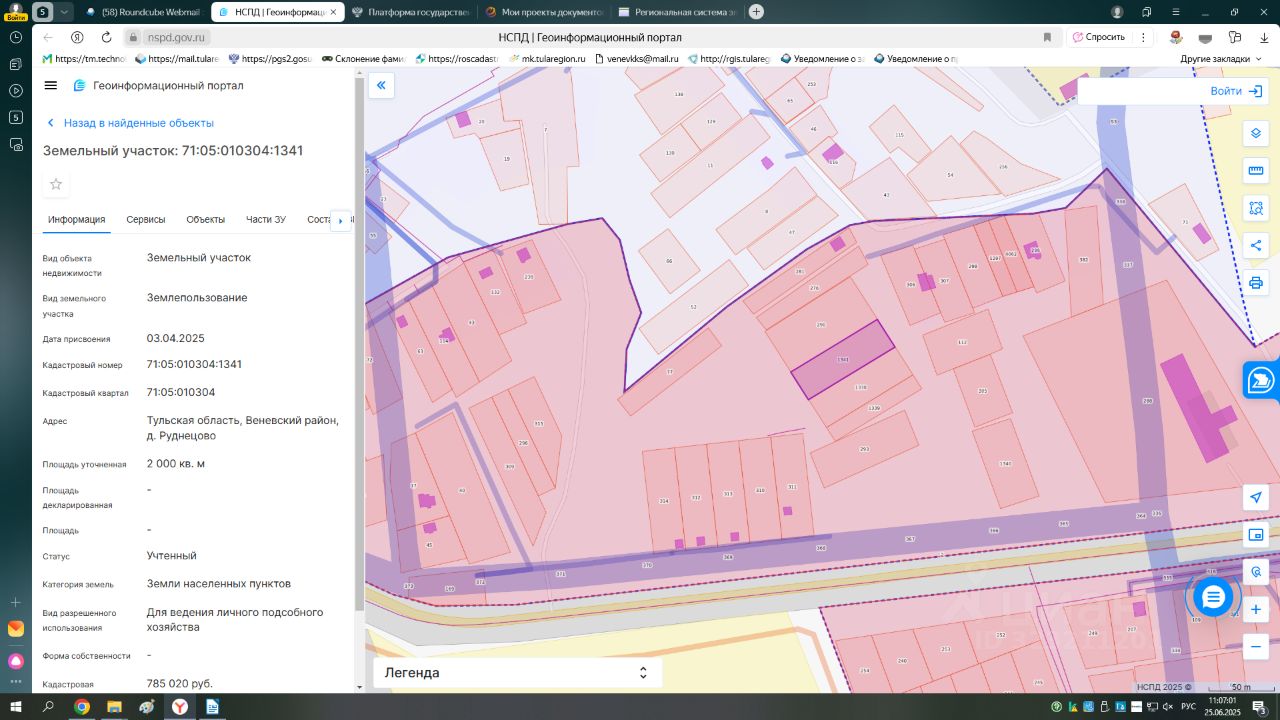
Task: Open the support chat bubble
Action: 1213,597
